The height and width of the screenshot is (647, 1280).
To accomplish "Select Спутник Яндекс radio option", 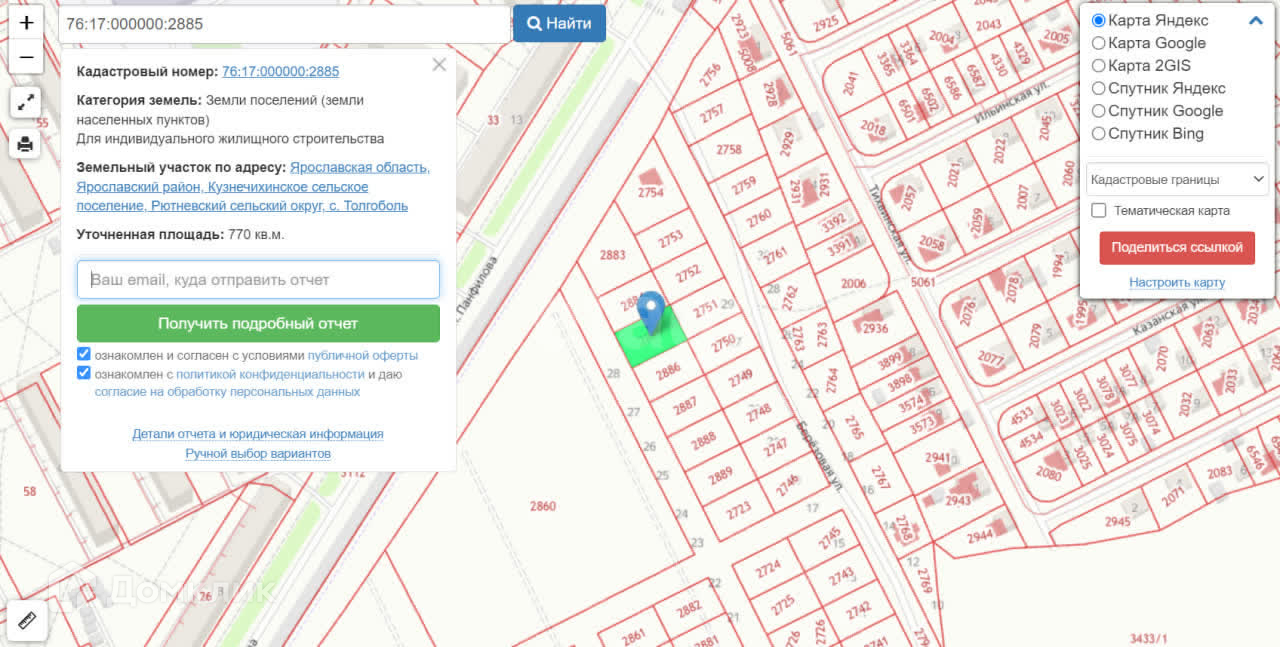I will [x=1098, y=88].
